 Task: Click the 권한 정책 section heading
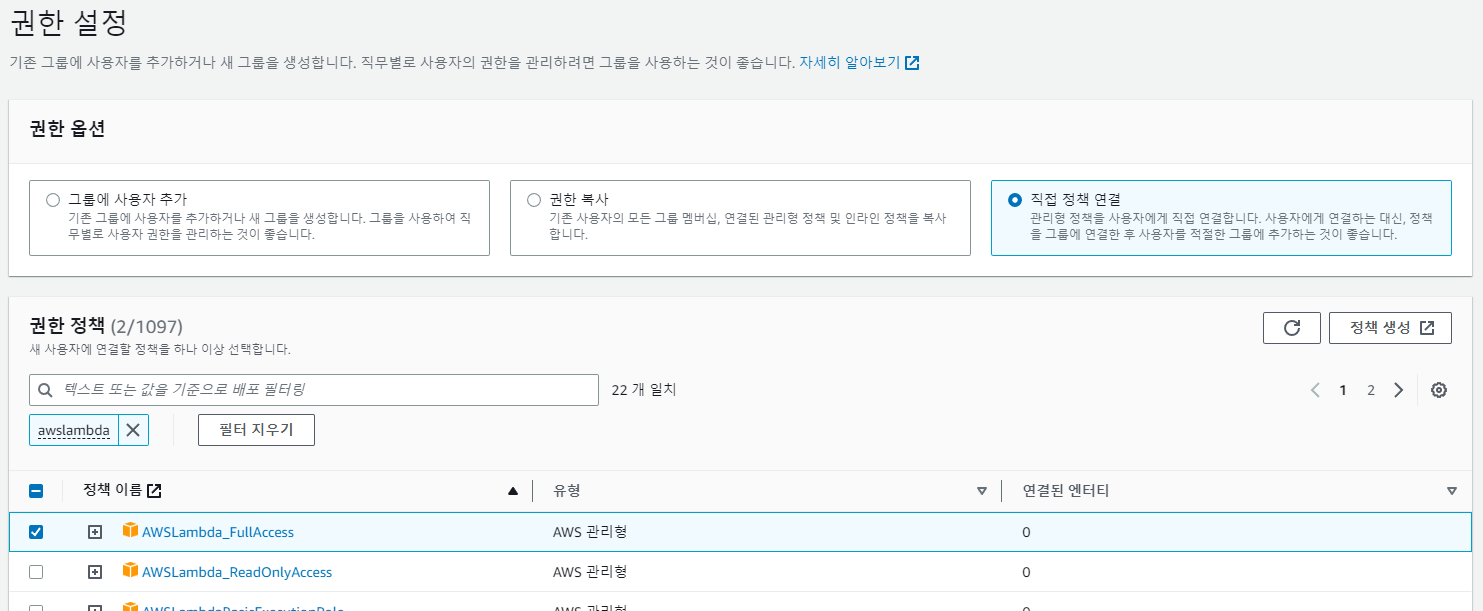click(67, 325)
